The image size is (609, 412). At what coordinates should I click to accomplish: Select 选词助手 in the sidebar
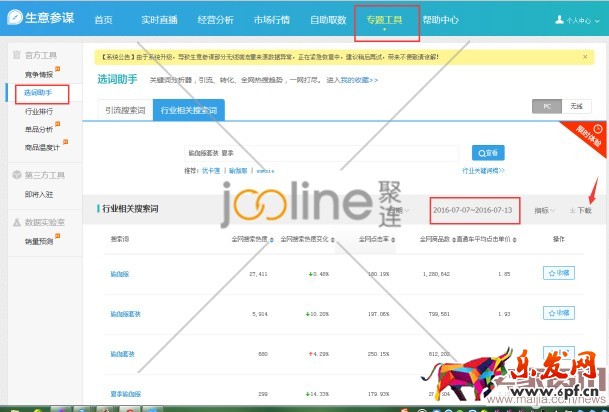[x=38, y=93]
